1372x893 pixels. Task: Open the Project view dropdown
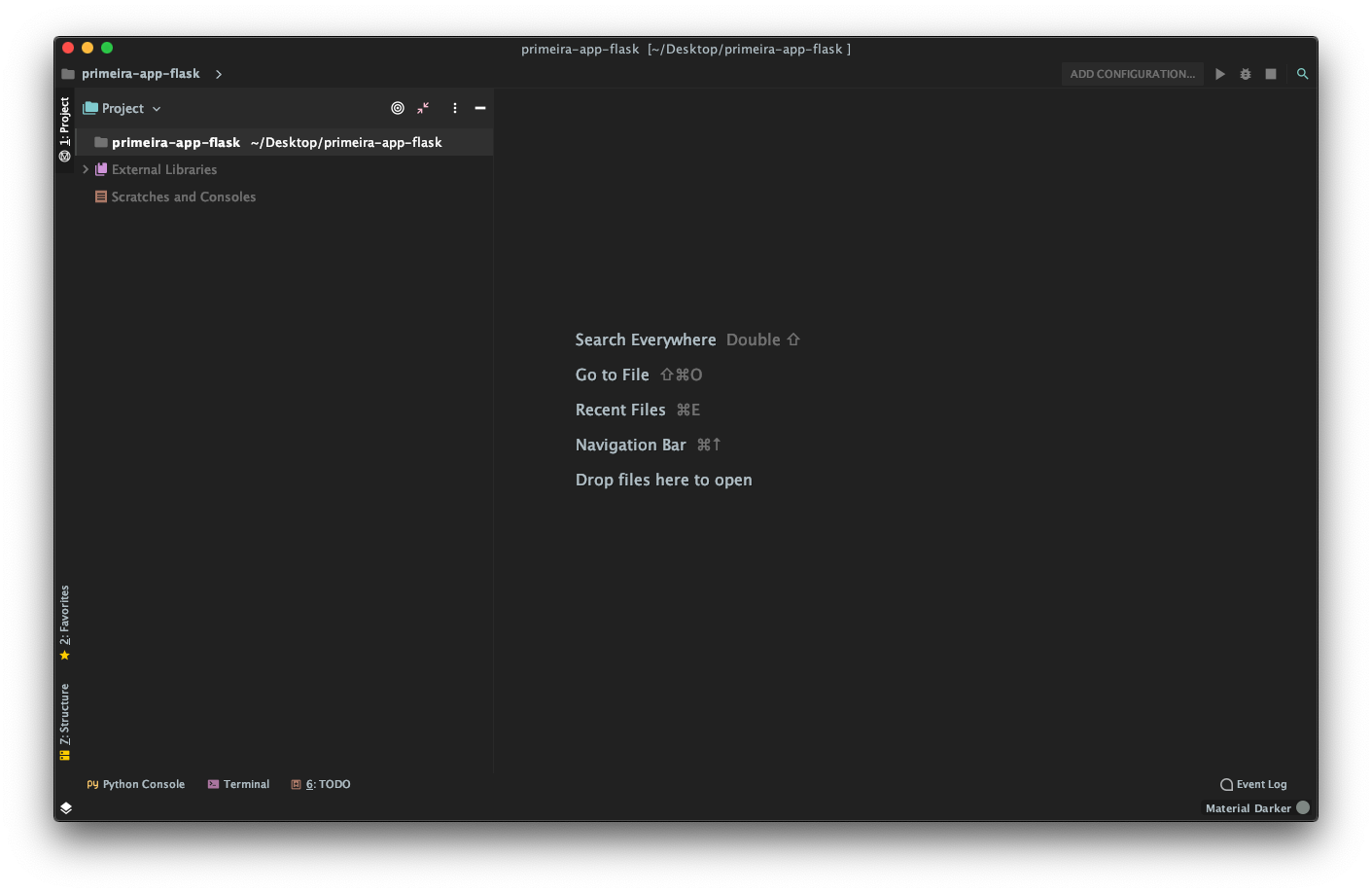point(123,108)
